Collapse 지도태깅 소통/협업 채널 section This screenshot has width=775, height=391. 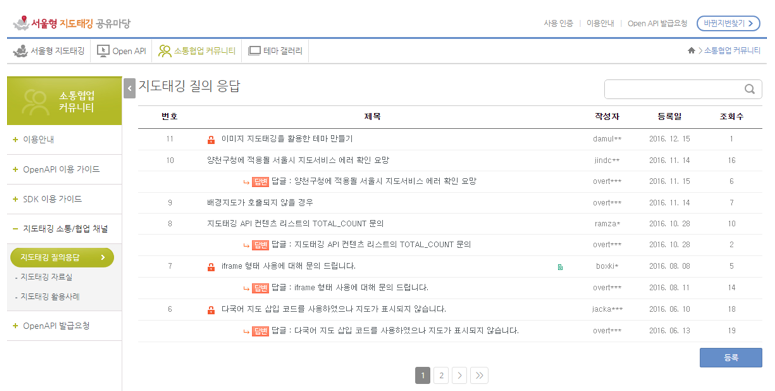60,228
